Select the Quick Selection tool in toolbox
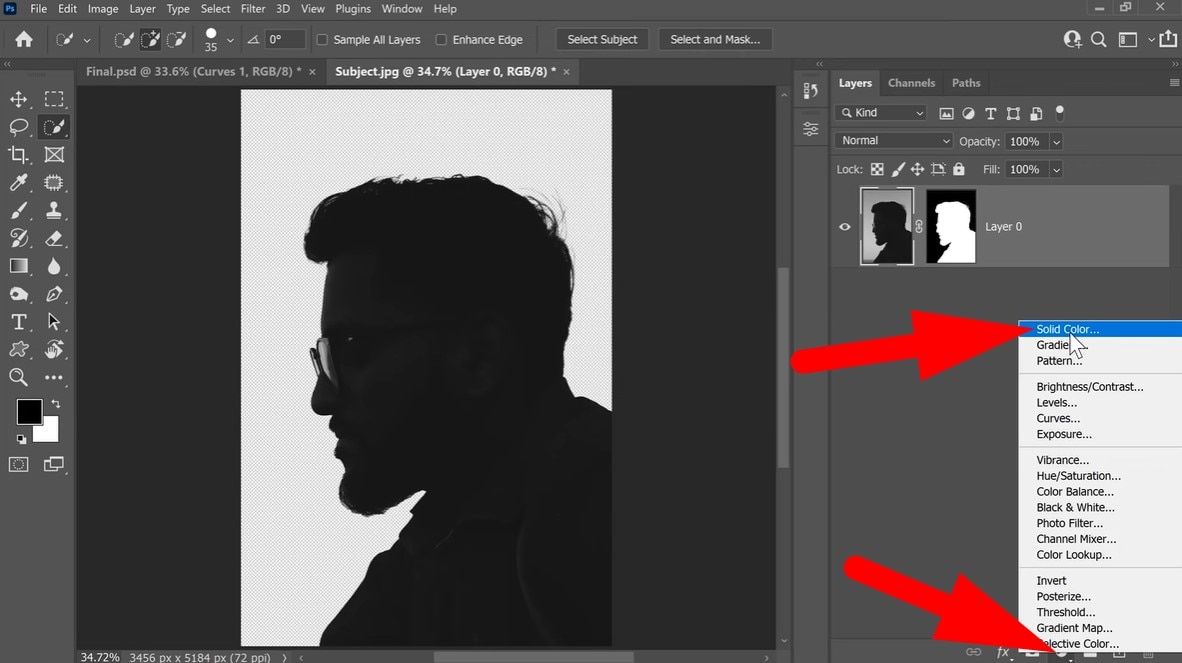Viewport: 1182px width, 663px height. (54, 127)
